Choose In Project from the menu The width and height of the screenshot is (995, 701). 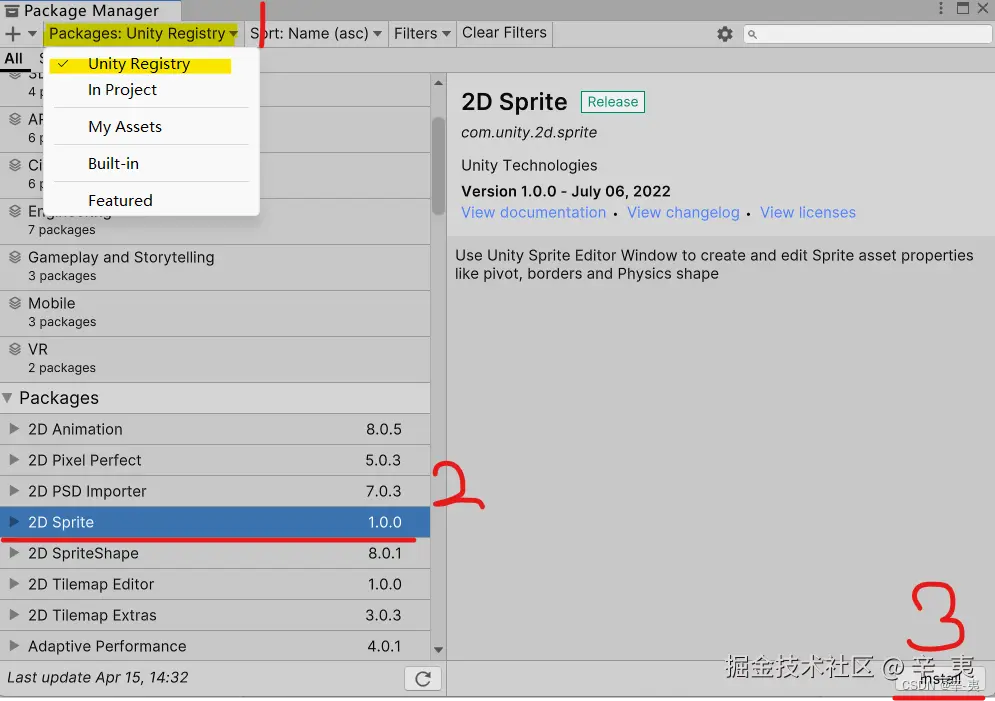tap(151, 90)
